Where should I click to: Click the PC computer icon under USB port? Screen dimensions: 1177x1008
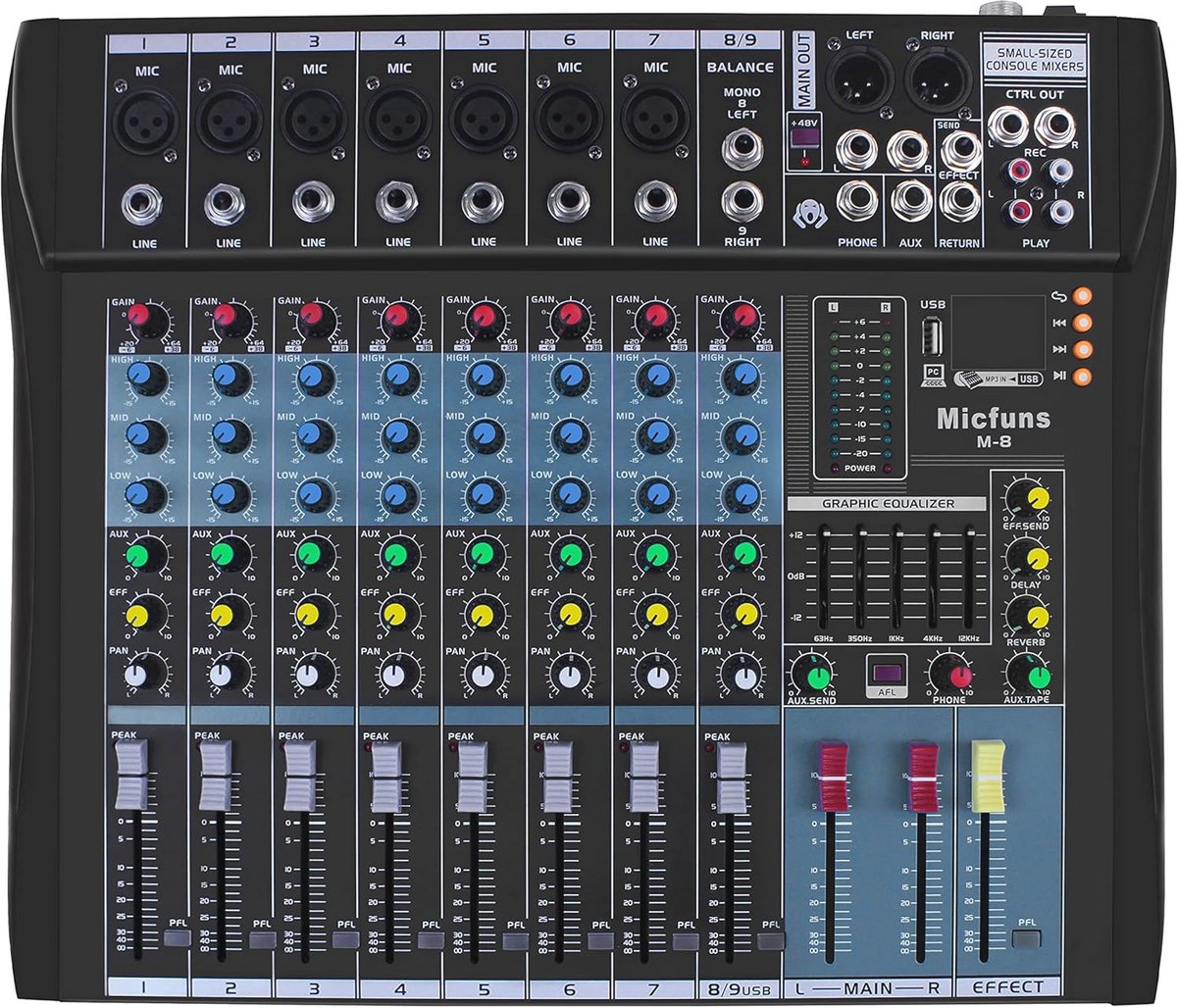[x=934, y=376]
